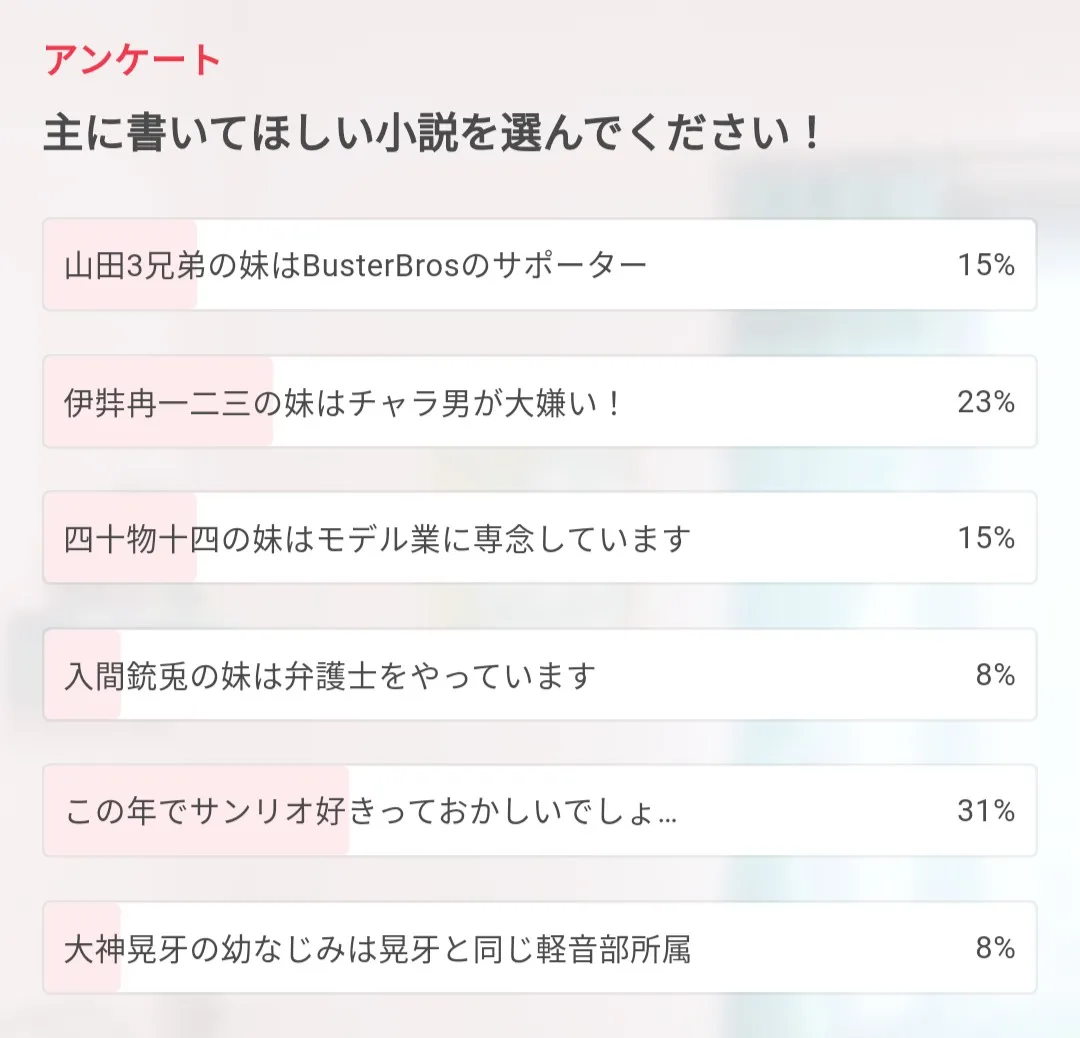Click the 8% result for 入間銃兎 option
This screenshot has height=1038, width=1080.
pyautogui.click(x=995, y=675)
